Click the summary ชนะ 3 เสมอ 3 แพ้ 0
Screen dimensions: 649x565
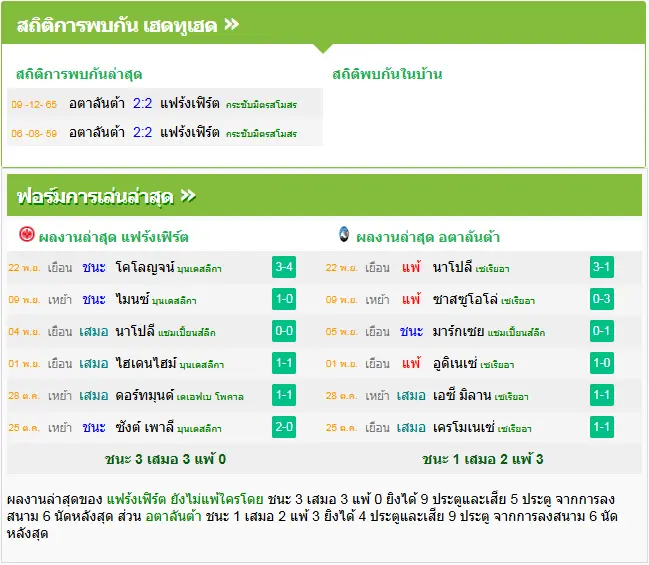[165, 459]
